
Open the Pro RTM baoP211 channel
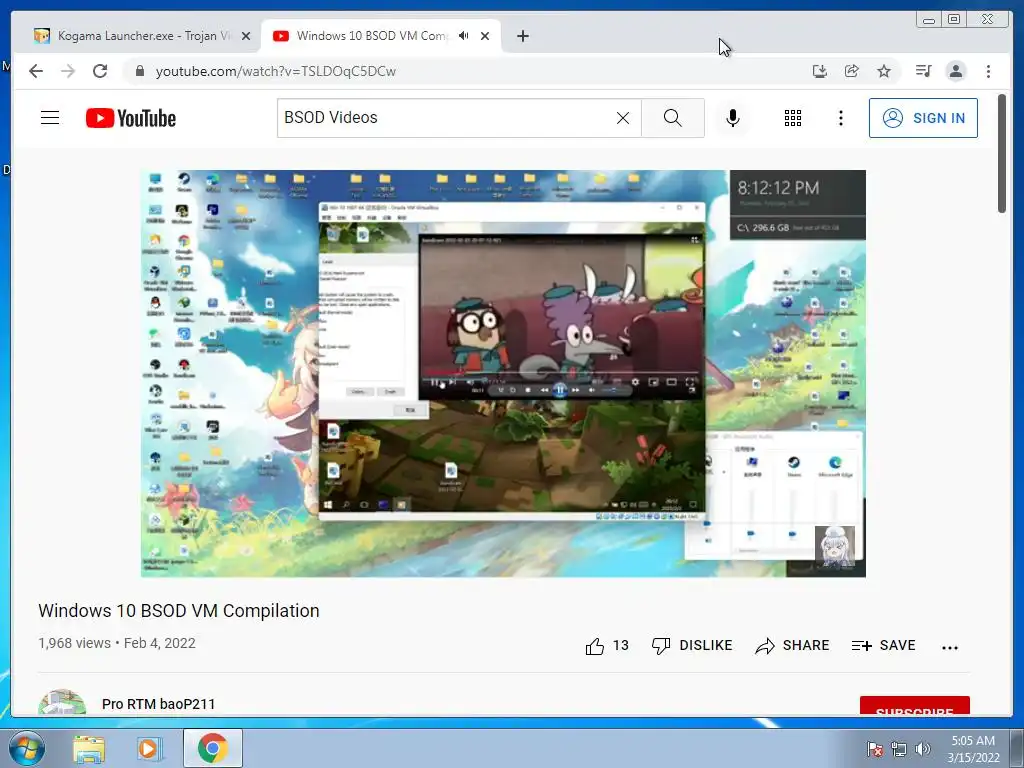(159, 704)
